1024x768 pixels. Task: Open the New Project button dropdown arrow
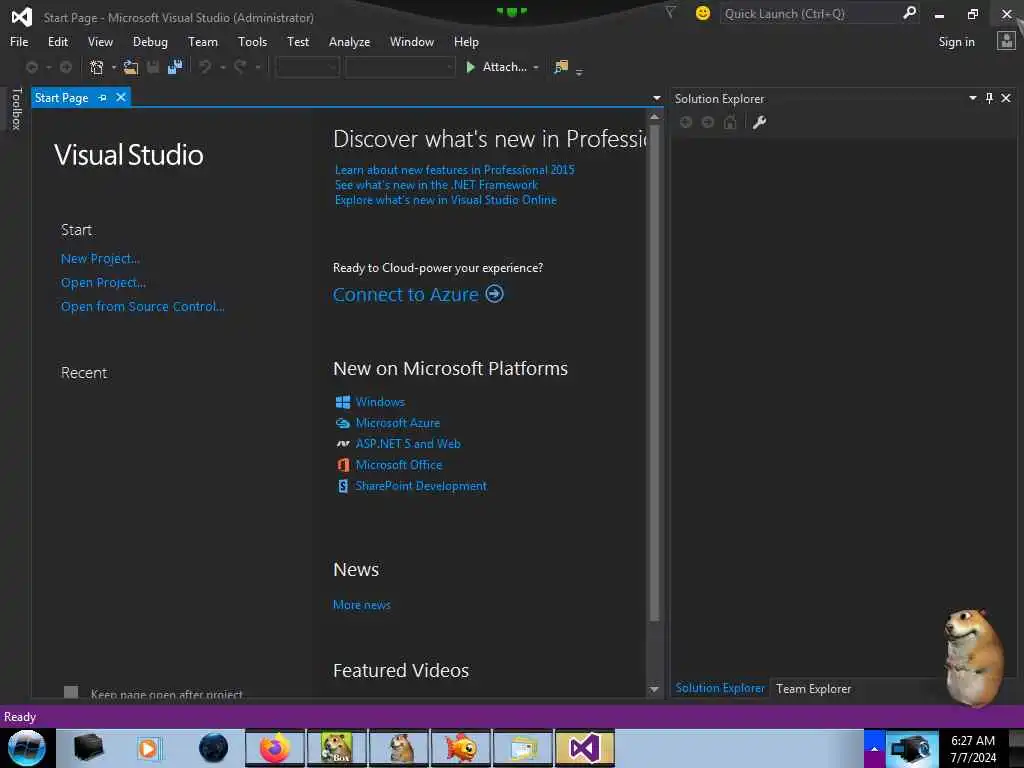[114, 67]
